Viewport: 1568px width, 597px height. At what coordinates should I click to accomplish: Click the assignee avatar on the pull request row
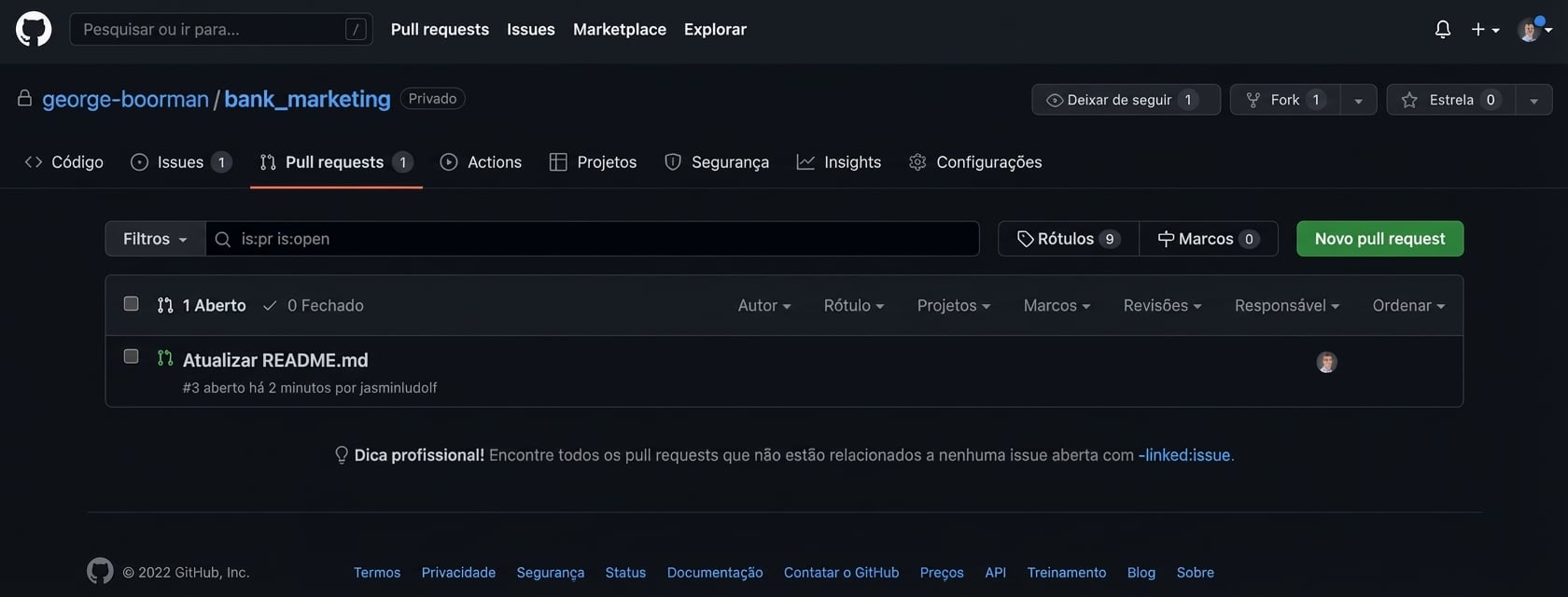[x=1326, y=362]
